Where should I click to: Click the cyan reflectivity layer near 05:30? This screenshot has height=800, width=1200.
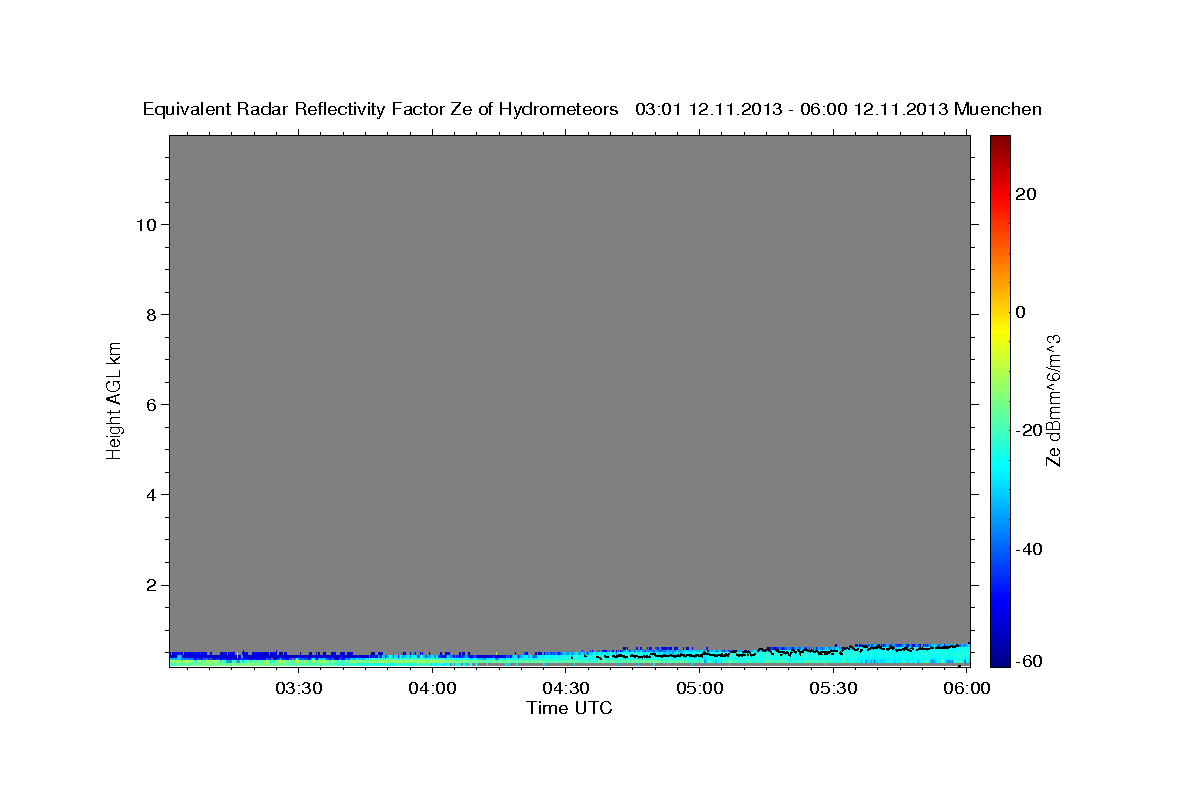click(833, 657)
